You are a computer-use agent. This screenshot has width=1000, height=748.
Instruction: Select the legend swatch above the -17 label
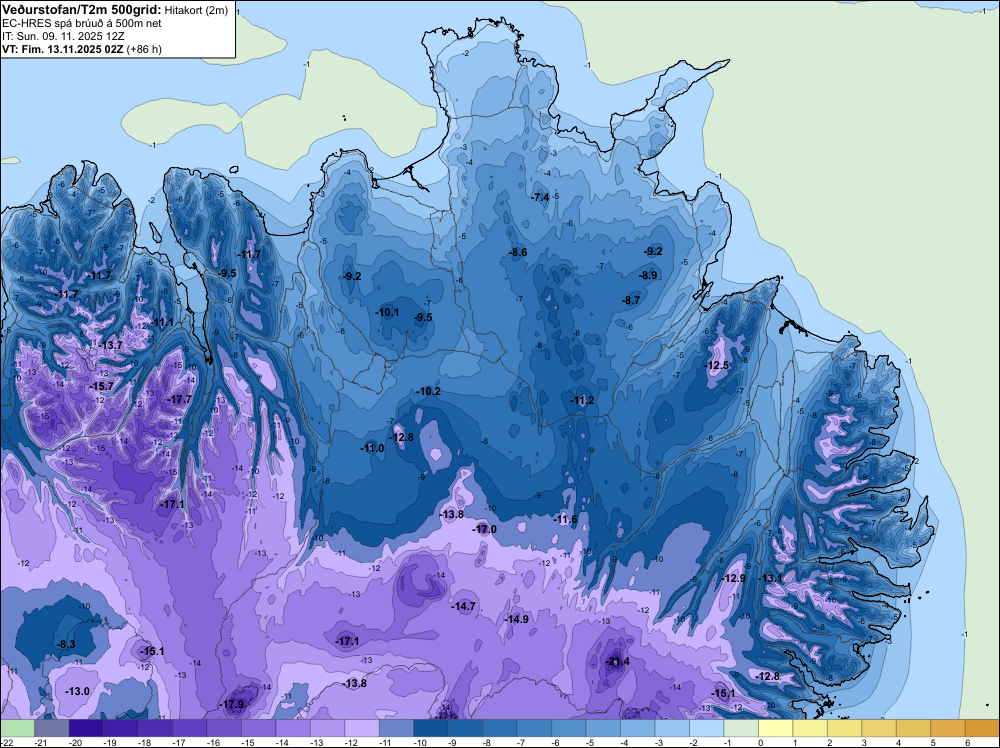point(189,728)
